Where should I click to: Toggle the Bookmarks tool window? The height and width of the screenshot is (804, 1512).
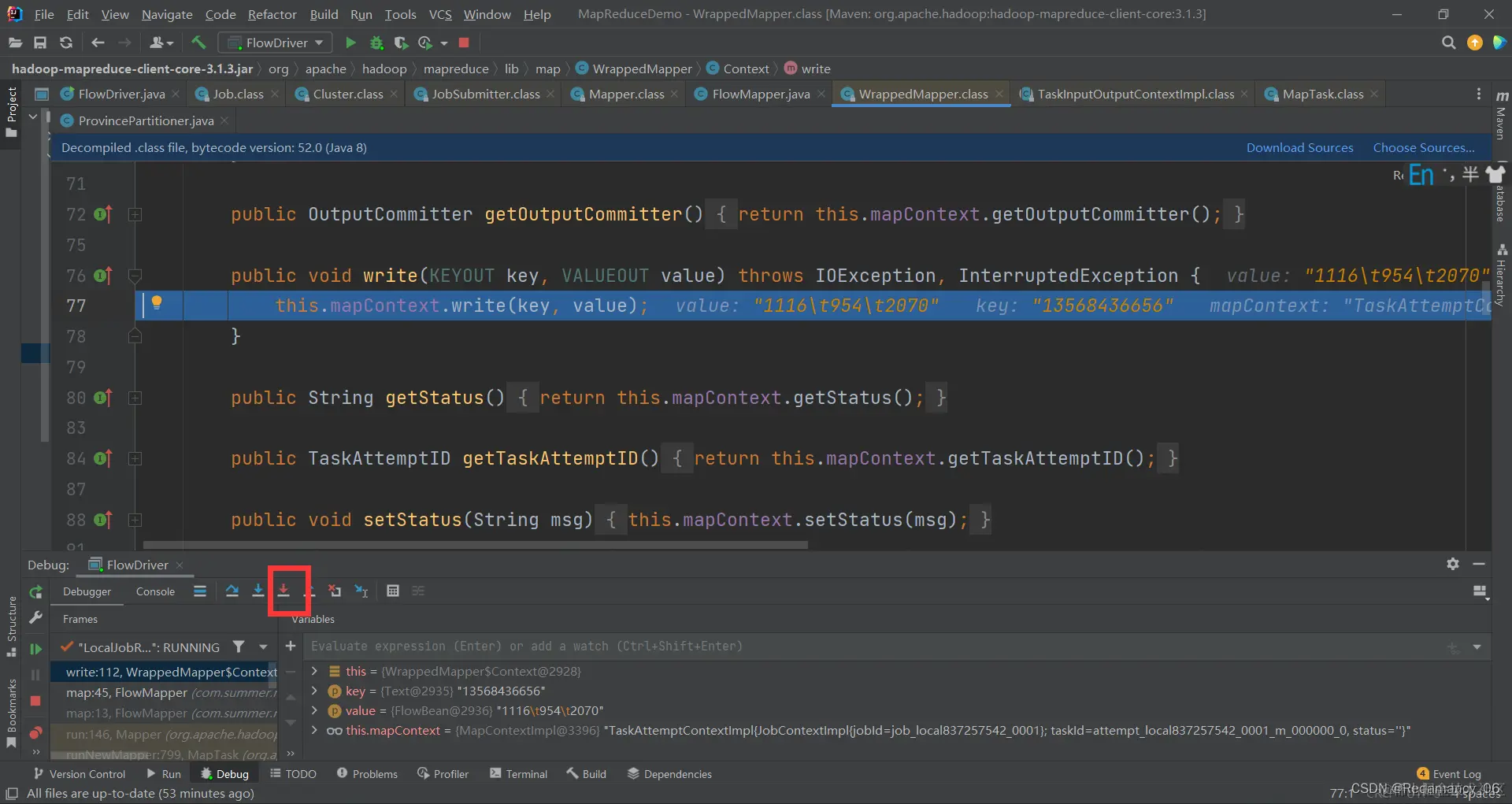point(11,714)
